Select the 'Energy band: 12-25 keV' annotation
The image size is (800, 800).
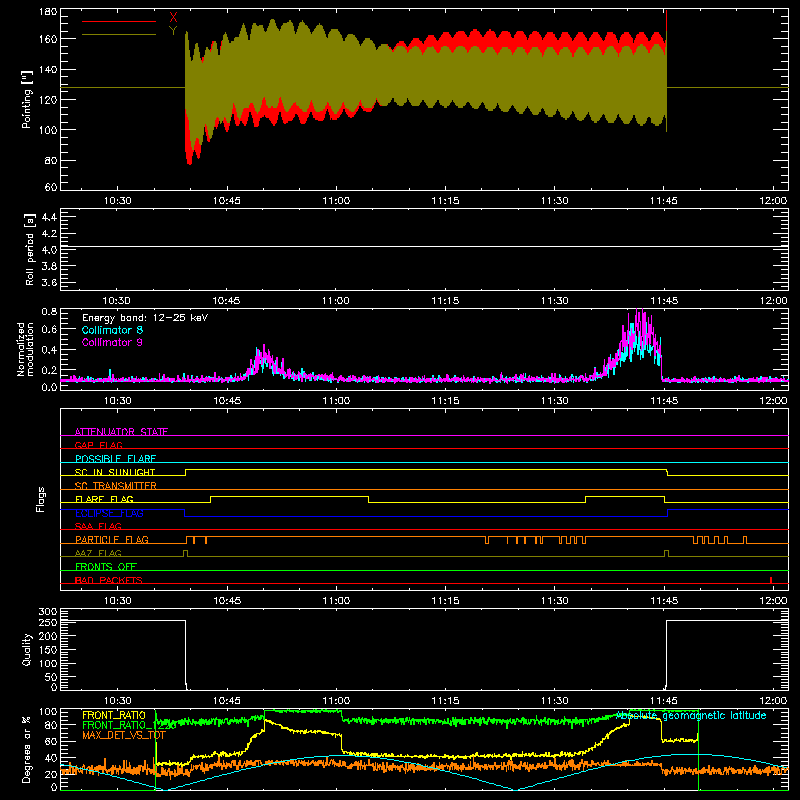(x=145, y=318)
